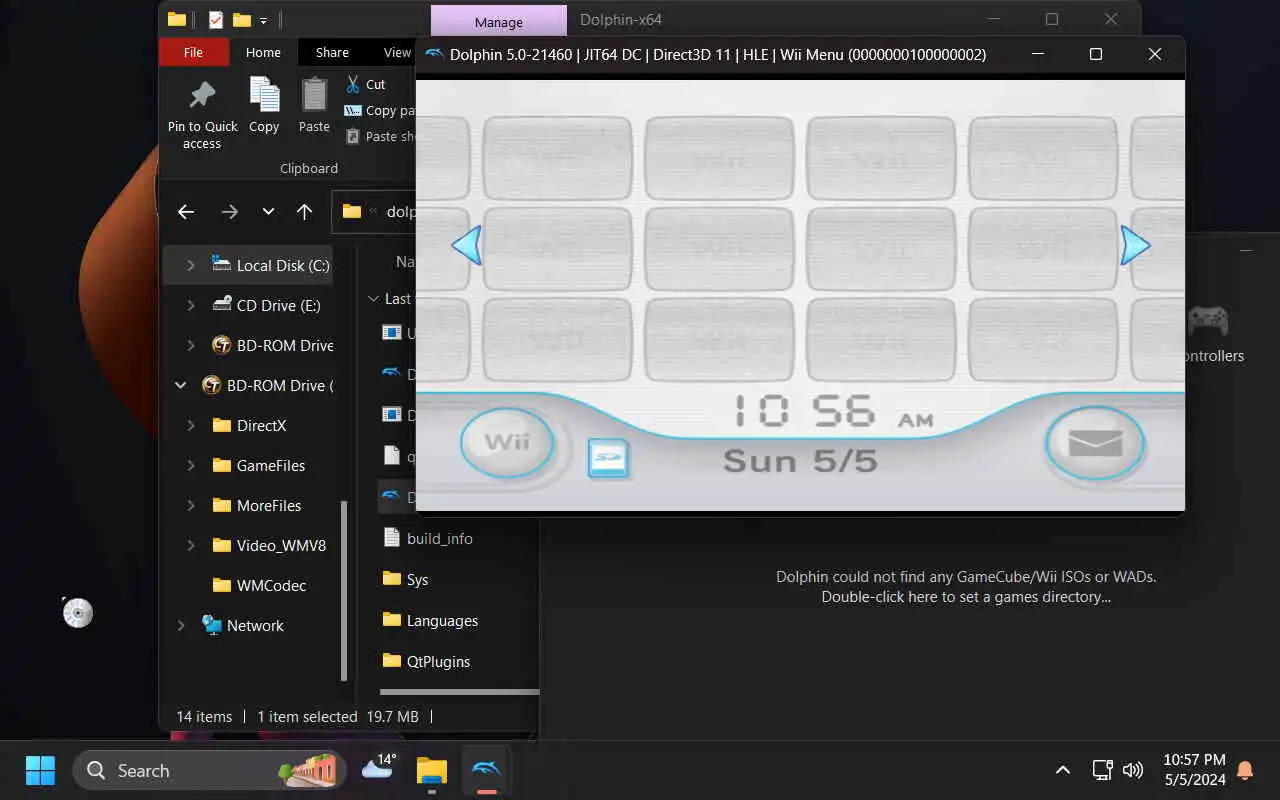The width and height of the screenshot is (1280, 800).
Task: Open Customize Quick Access Toolbar dropdown
Action: pos(264,20)
